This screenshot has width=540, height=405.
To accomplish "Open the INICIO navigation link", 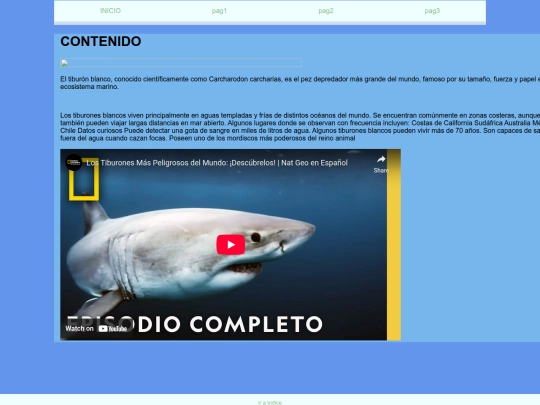I will pos(110,11).
